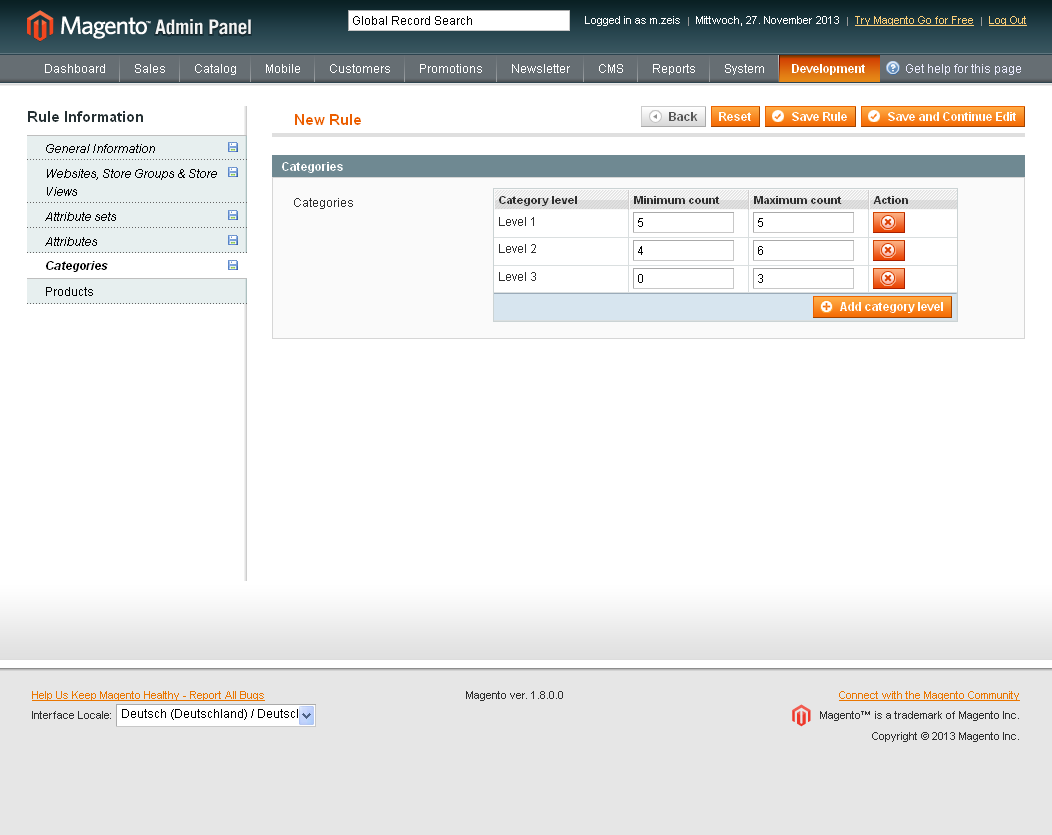
Task: Click the save icon beside Attributes tab
Action: click(233, 239)
